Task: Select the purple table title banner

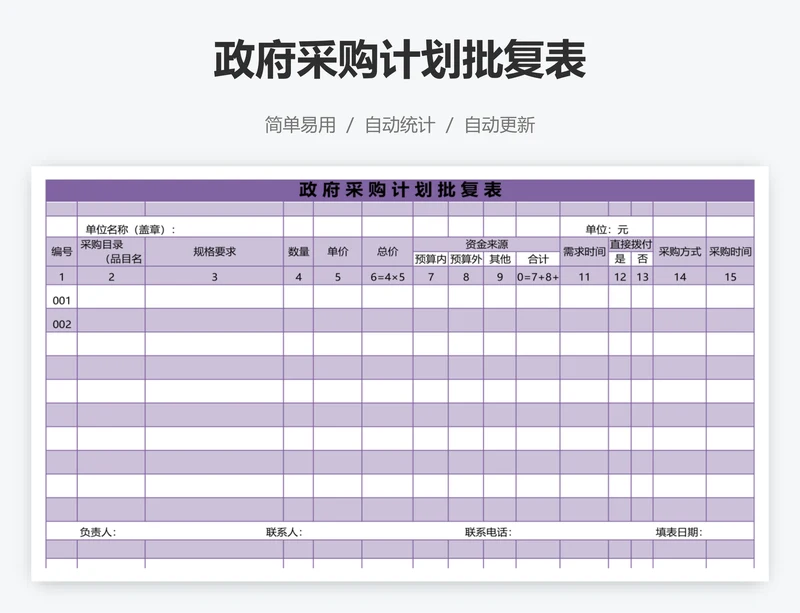Action: (400, 190)
